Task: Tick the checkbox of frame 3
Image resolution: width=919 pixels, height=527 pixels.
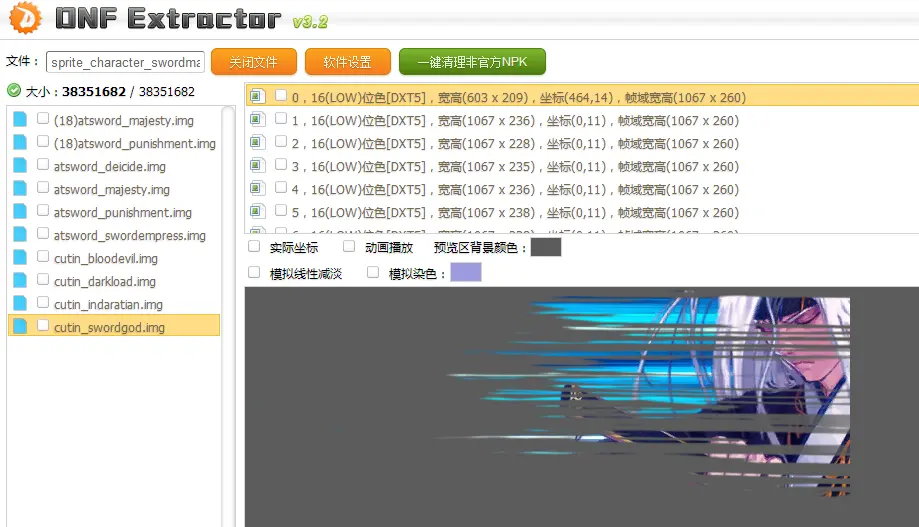Action: [281, 164]
